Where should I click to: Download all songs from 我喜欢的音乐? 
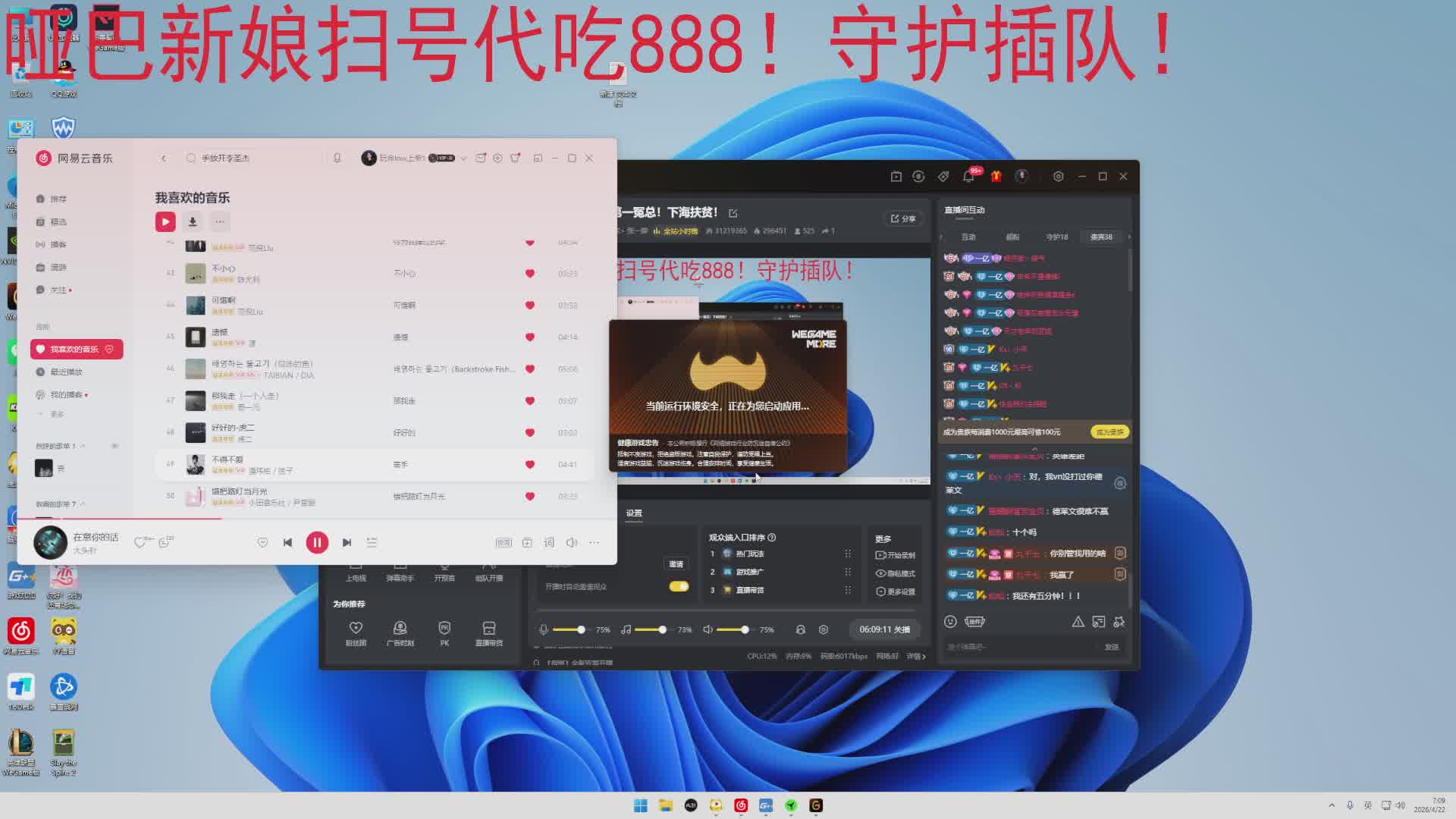193,221
